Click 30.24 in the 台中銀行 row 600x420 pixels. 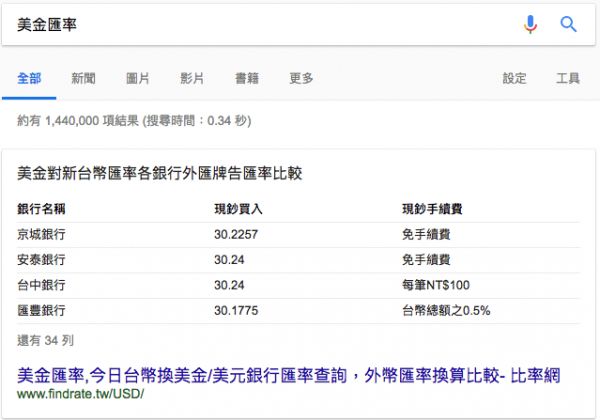(x=229, y=285)
